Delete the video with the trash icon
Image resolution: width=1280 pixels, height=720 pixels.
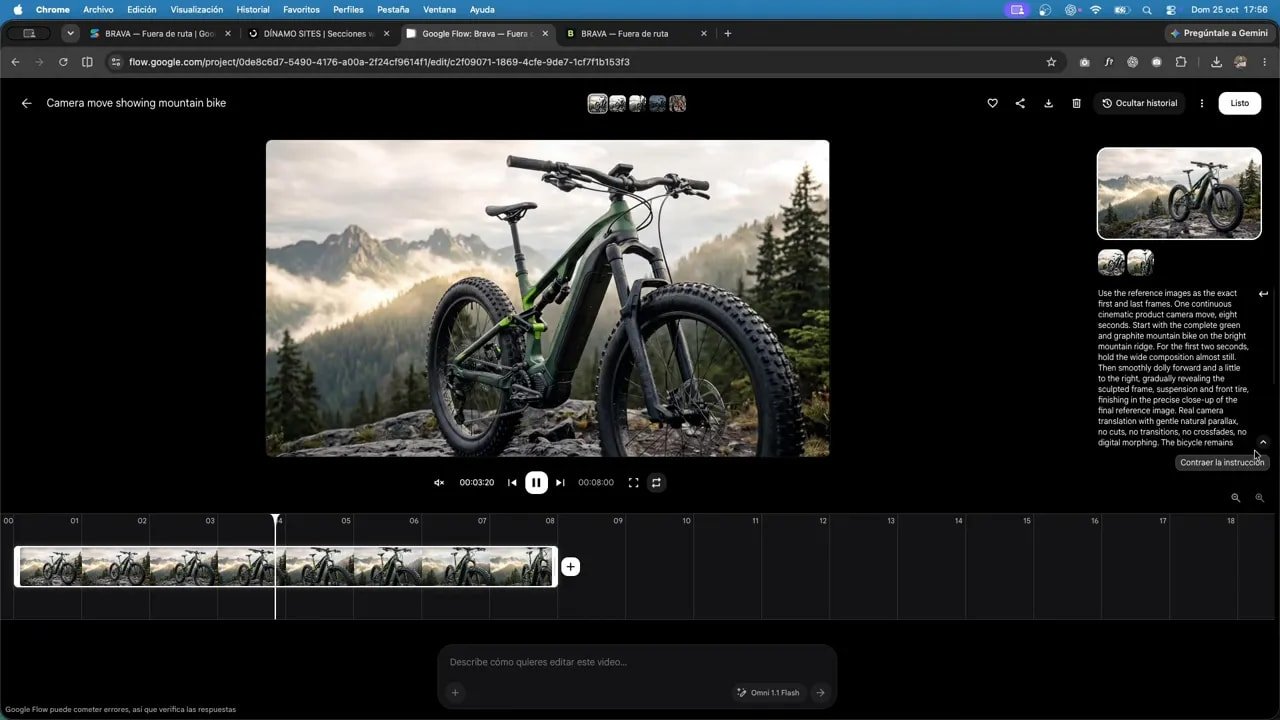point(1076,103)
